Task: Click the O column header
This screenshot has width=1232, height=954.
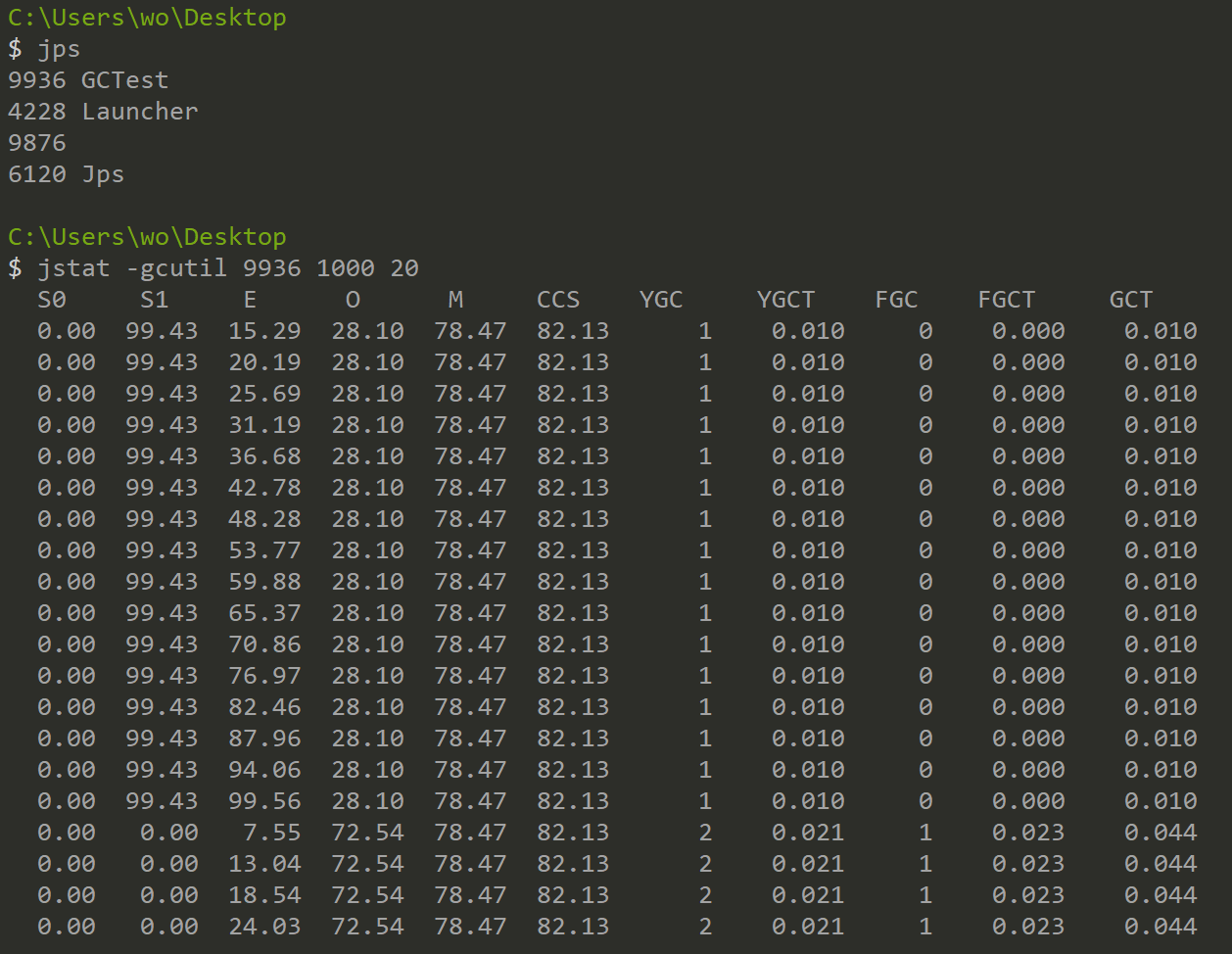Action: click(353, 300)
